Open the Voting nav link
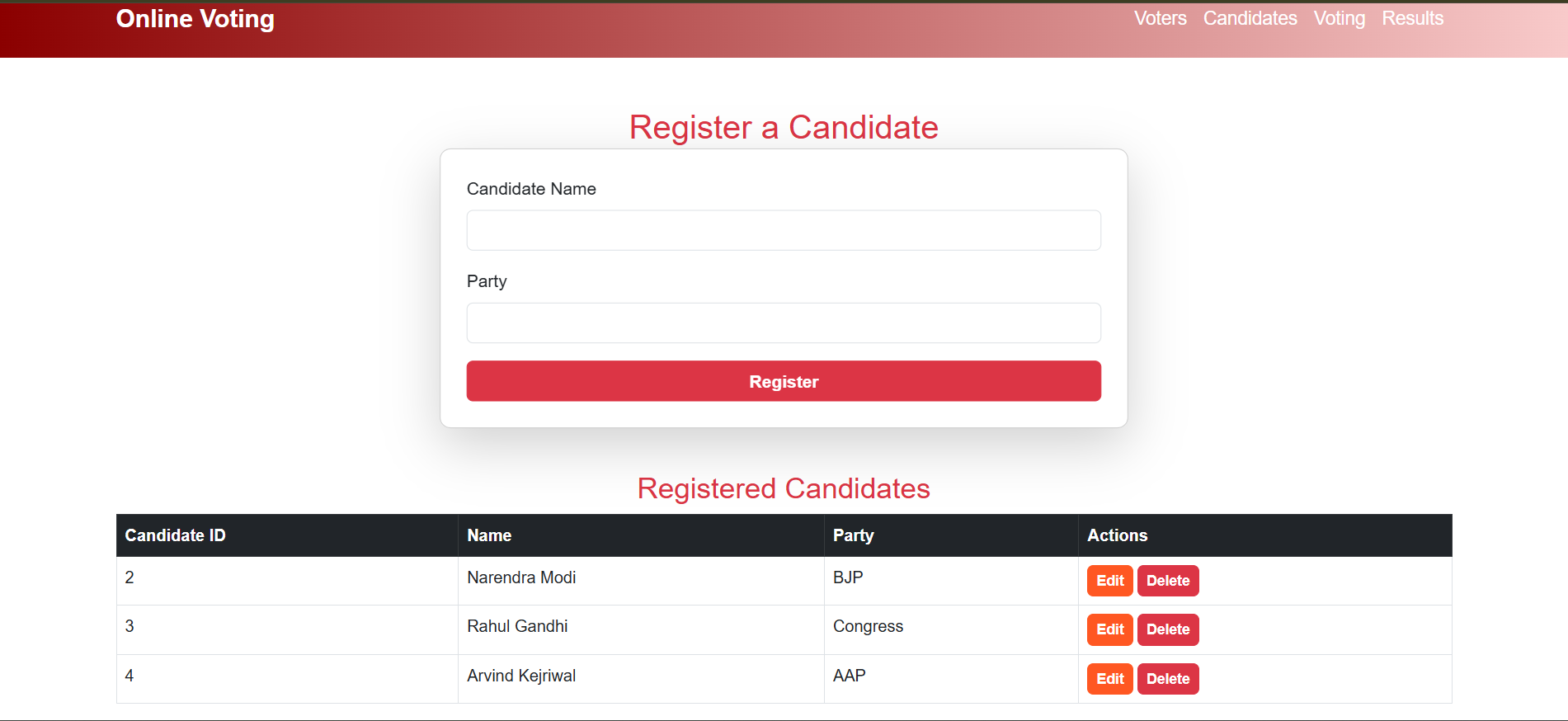 coord(1339,18)
